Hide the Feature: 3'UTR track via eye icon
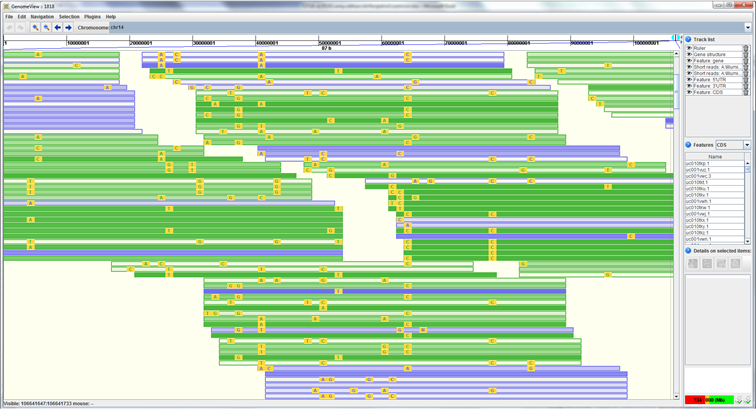This screenshot has height=409, width=756. click(689, 86)
